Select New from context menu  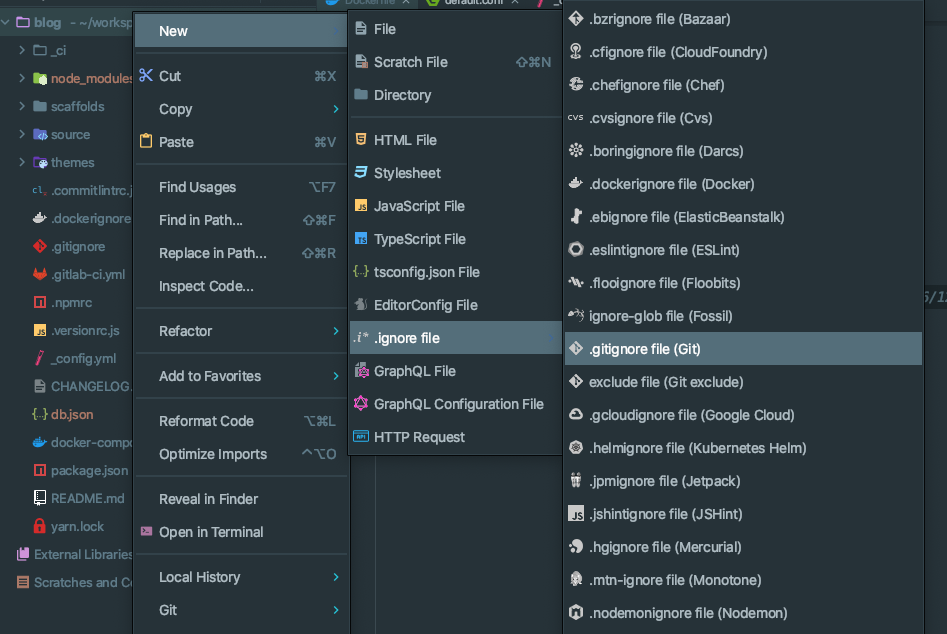coord(240,31)
